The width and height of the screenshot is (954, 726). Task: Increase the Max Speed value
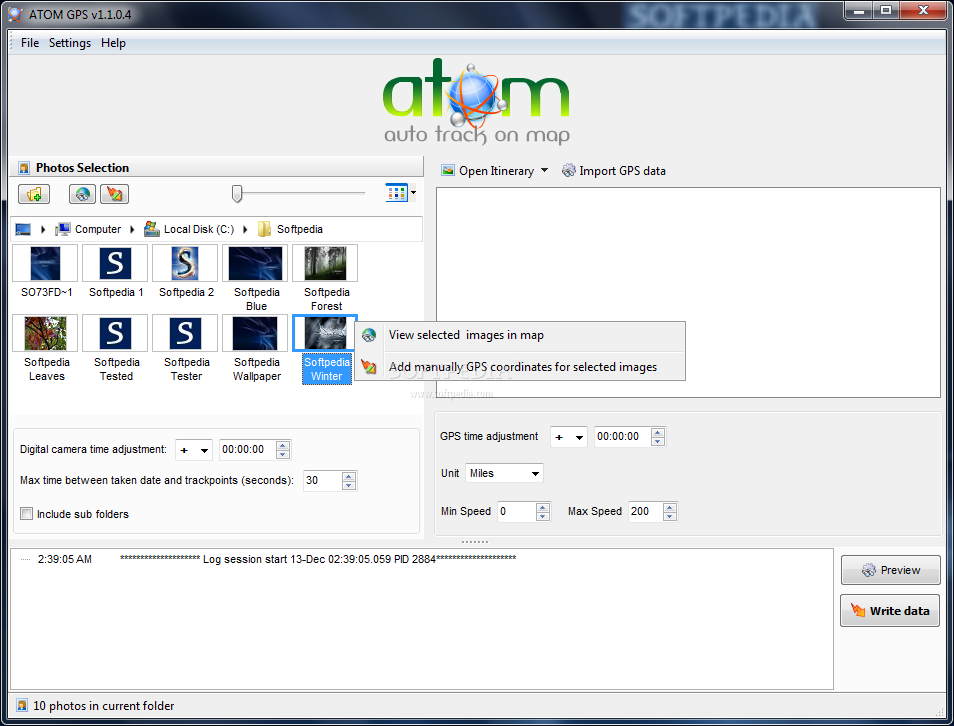tap(670, 508)
